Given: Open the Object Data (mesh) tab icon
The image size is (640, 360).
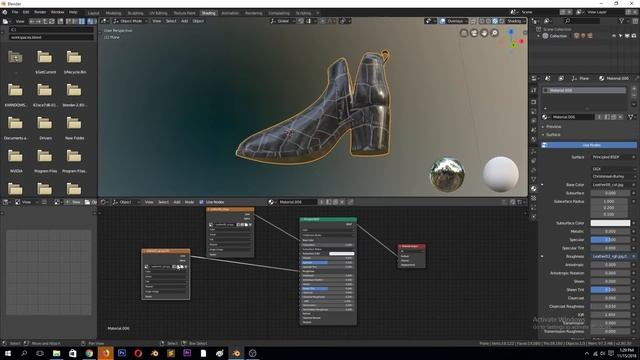Looking at the screenshot, I should pos(533,179).
